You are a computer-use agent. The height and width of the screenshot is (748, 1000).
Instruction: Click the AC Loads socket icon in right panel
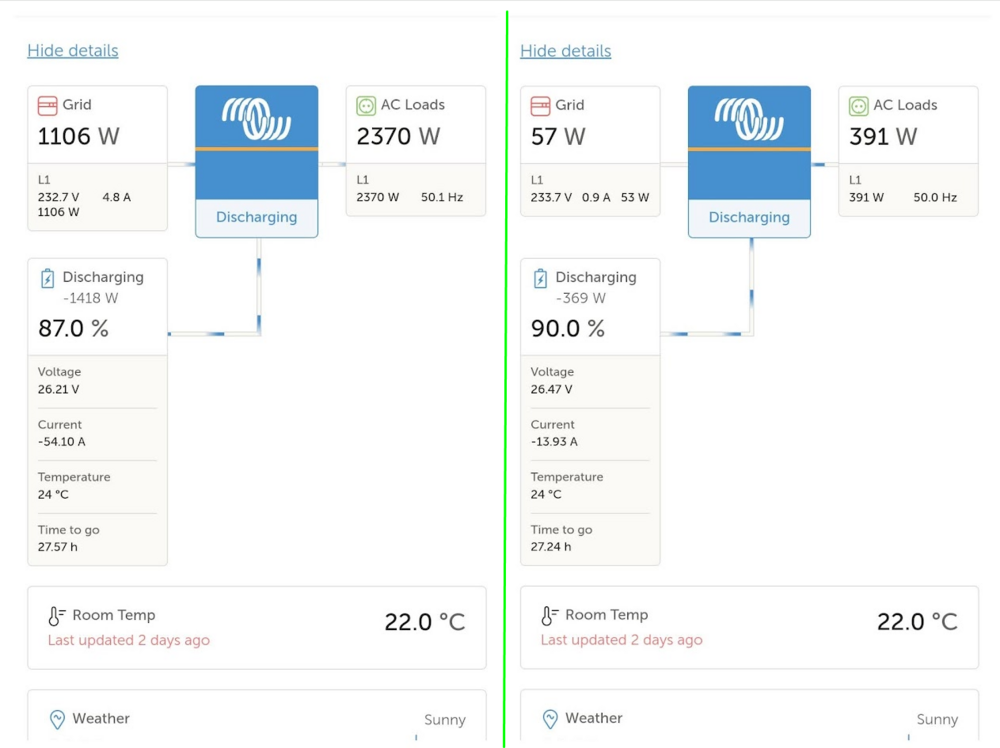click(x=858, y=105)
